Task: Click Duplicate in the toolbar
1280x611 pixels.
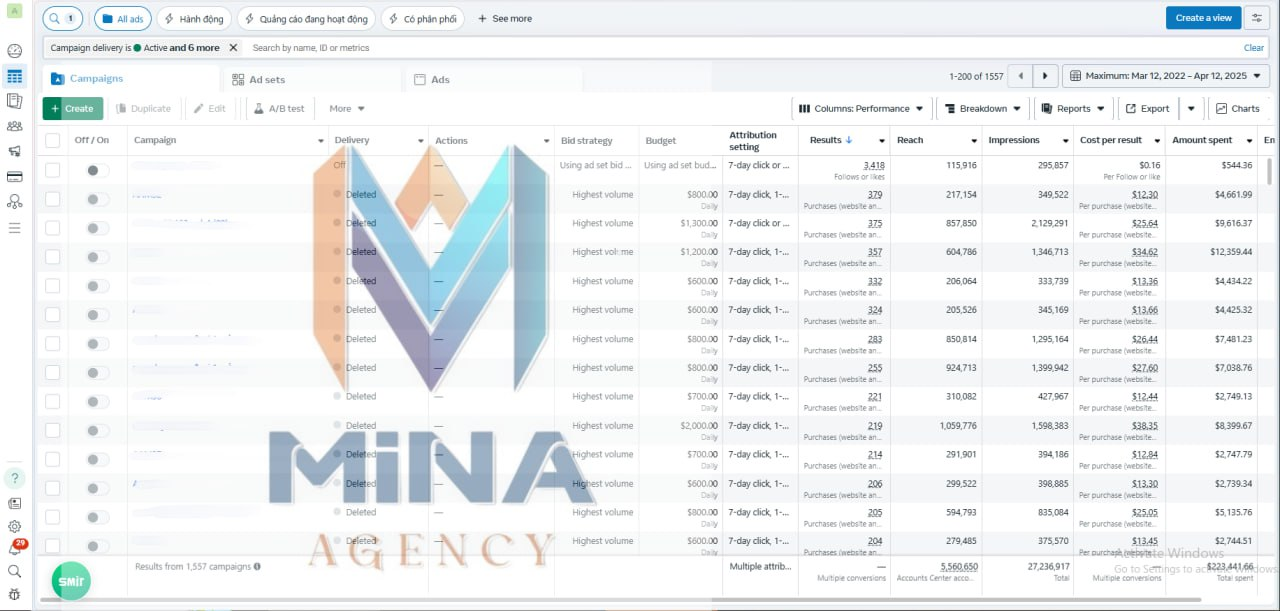Action: pyautogui.click(x=143, y=108)
